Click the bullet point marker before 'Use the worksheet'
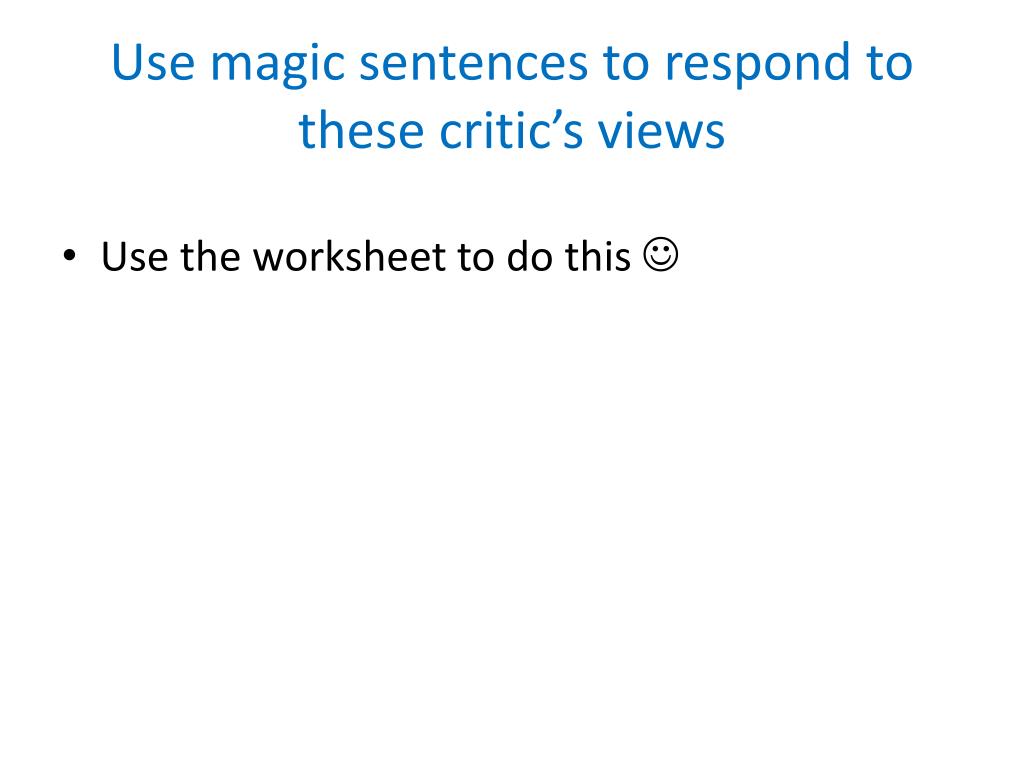The image size is (1024, 768). (69, 255)
